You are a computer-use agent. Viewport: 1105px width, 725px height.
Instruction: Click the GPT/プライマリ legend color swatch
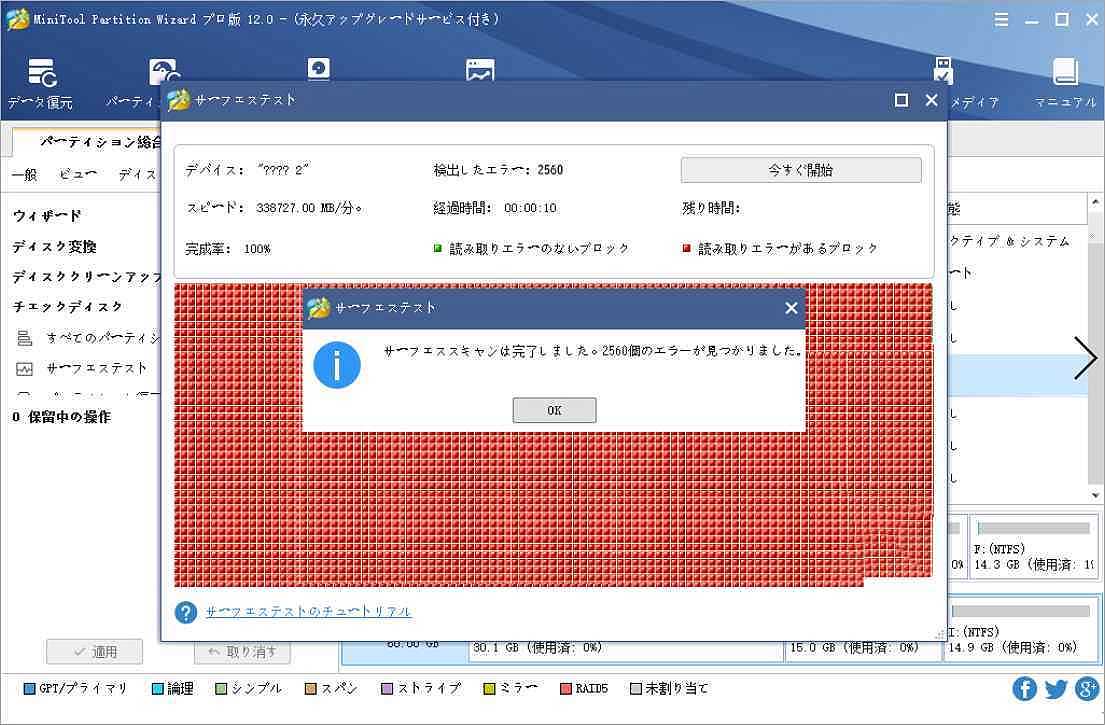click(30, 689)
